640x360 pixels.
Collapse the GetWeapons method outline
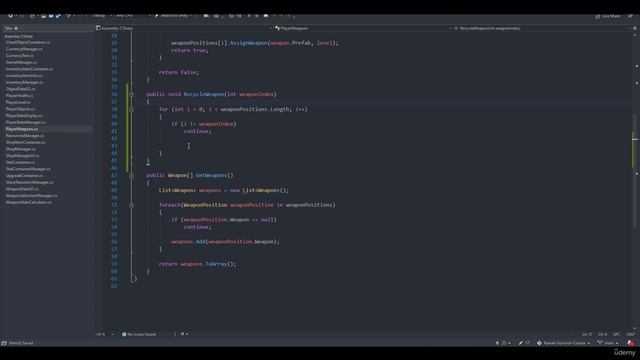click(131, 176)
